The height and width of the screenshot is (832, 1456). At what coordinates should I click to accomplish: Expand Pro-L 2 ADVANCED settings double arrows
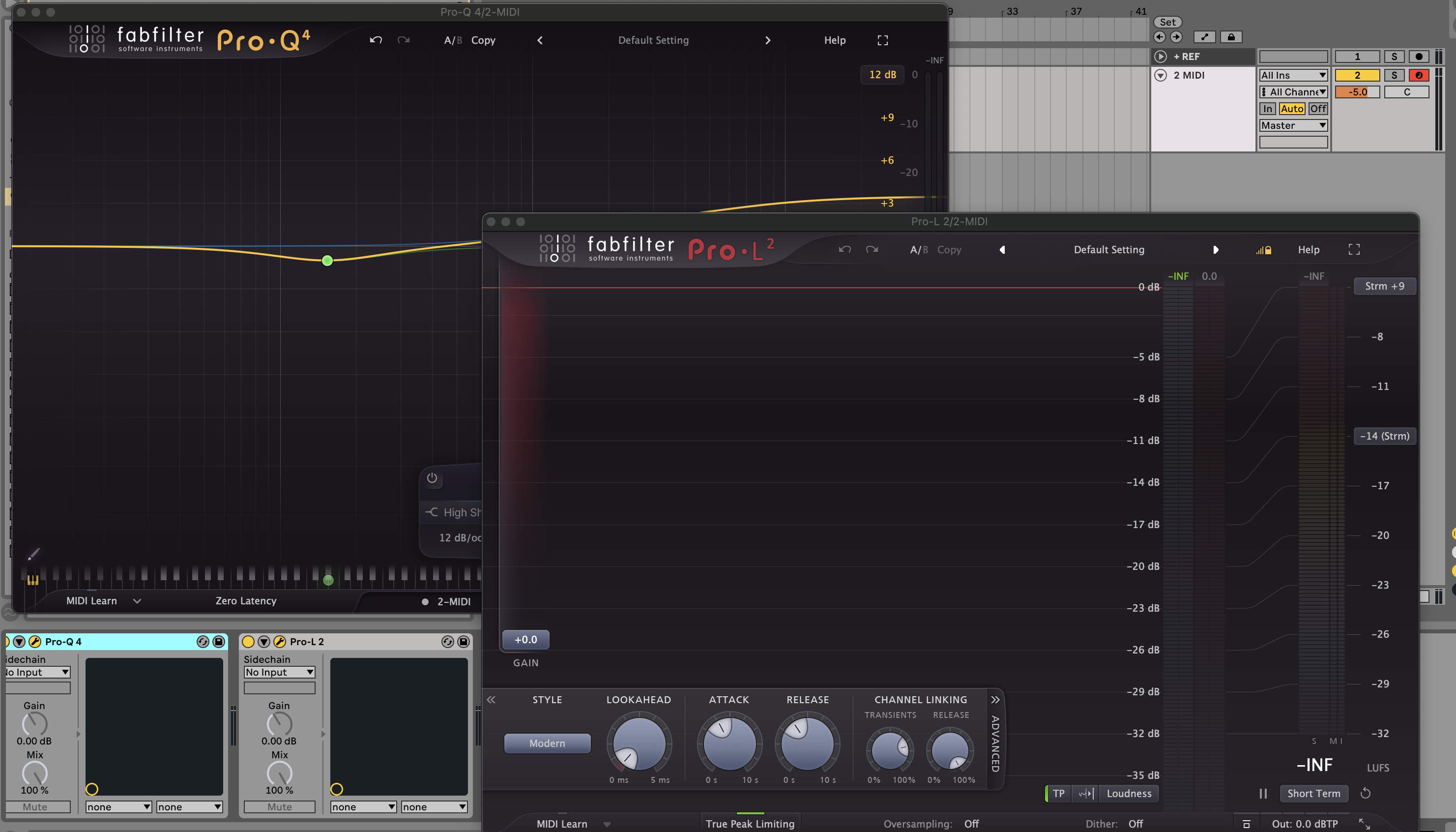[x=995, y=699]
